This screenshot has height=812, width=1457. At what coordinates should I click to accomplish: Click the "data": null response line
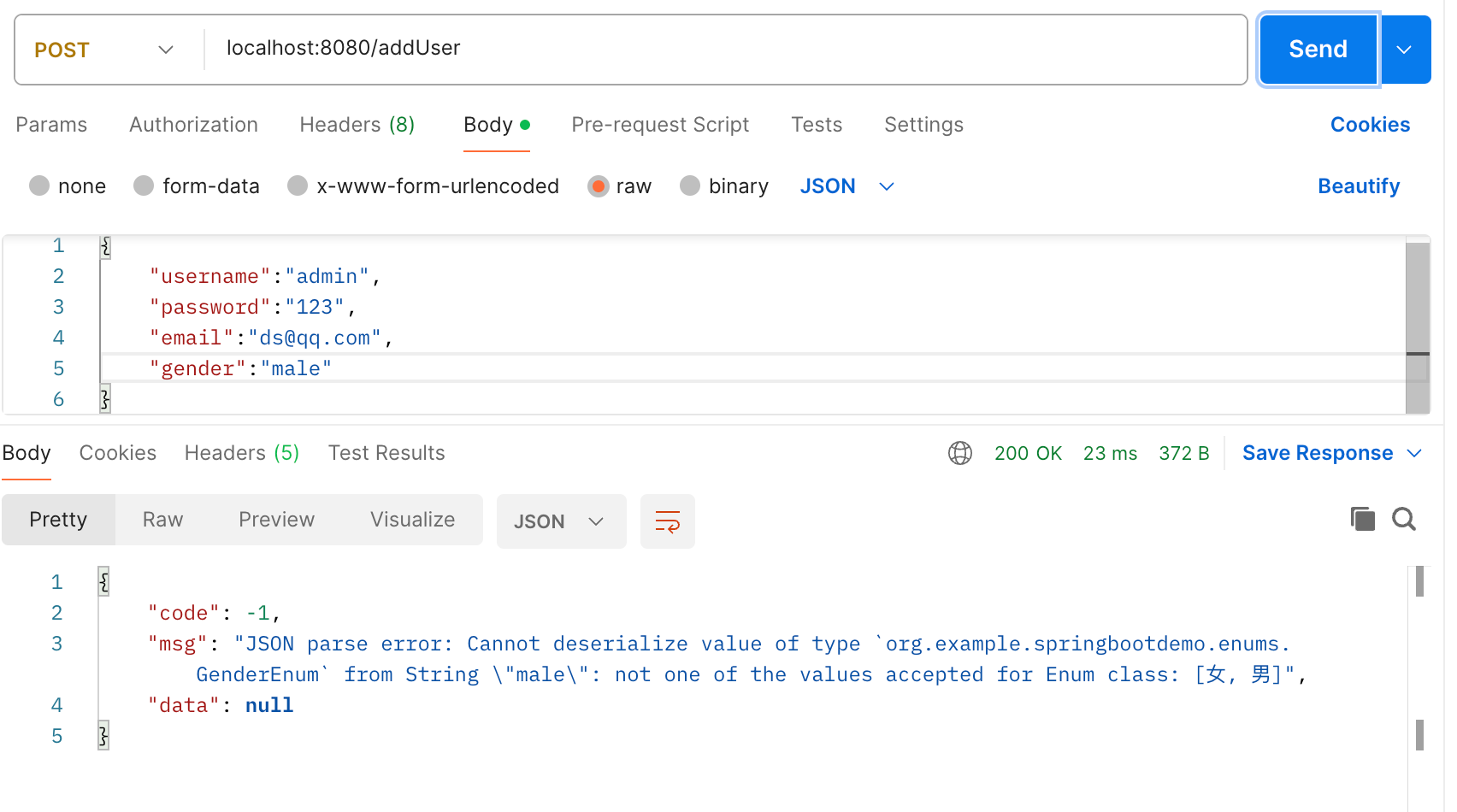point(221,706)
